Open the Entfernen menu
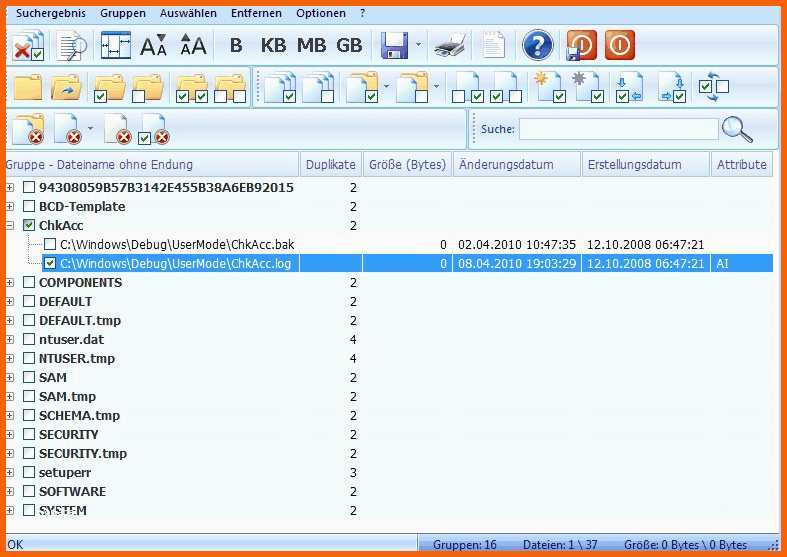787x557 pixels. (x=256, y=14)
